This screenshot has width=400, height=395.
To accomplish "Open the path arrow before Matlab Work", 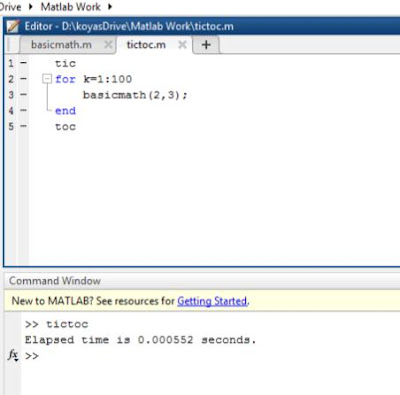I will [31, 6].
